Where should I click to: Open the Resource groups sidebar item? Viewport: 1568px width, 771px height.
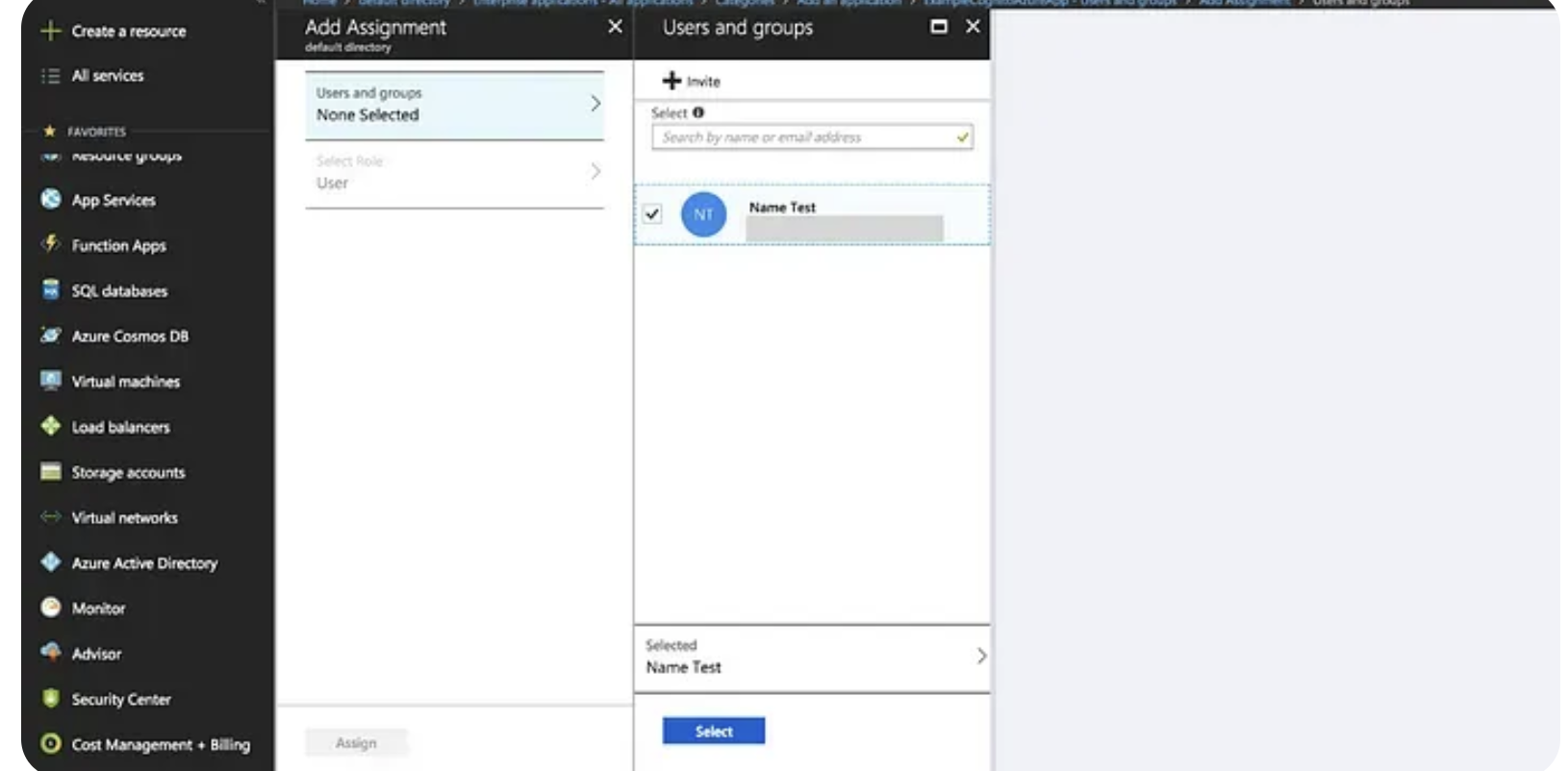click(125, 155)
